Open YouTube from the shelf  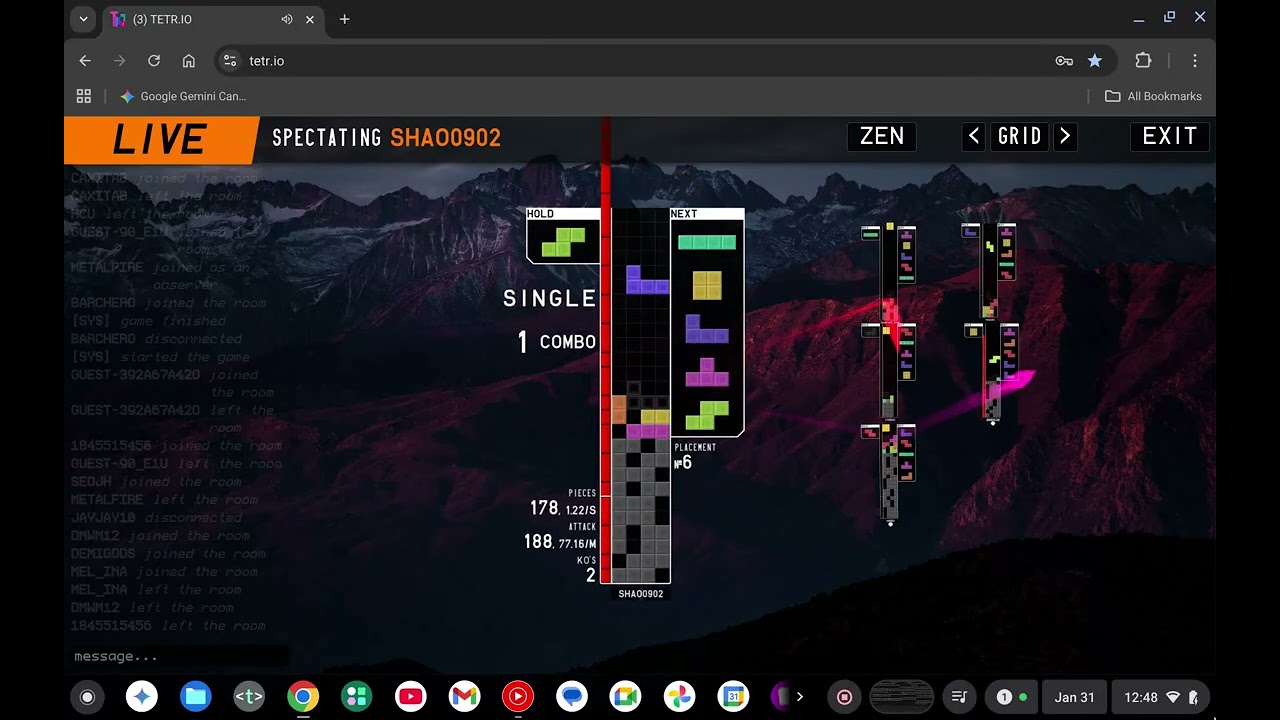[410, 697]
